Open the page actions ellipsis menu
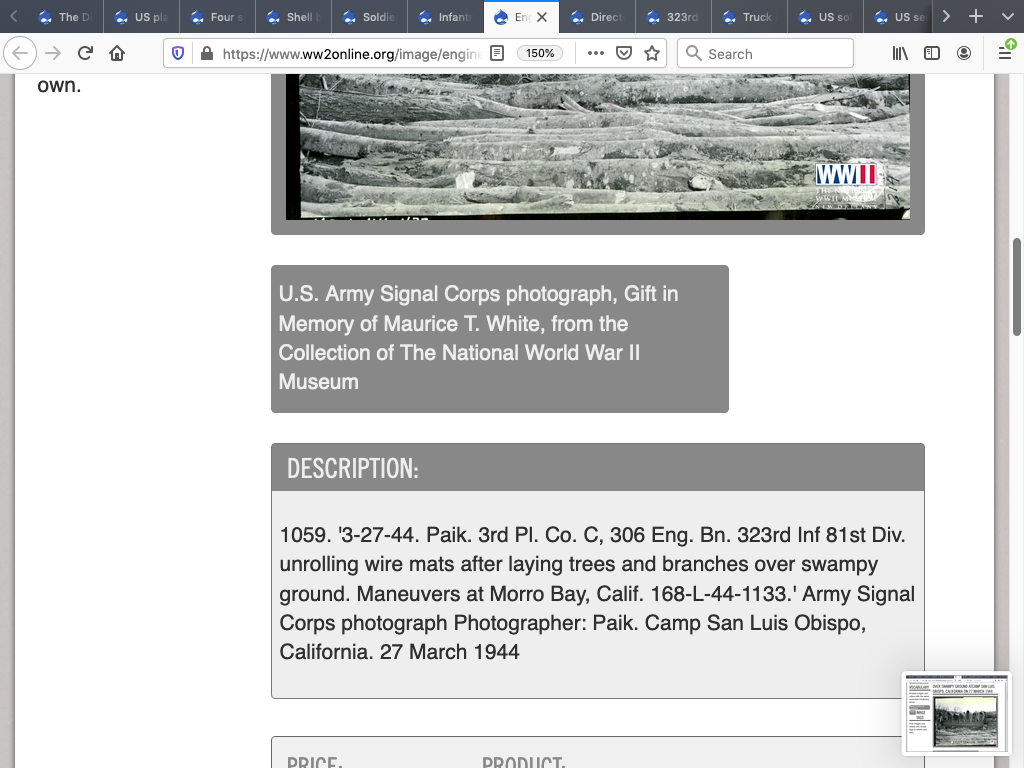 click(x=595, y=54)
